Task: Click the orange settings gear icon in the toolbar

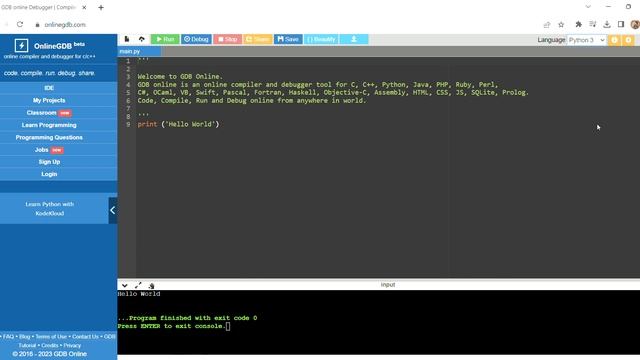Action: (x=629, y=40)
